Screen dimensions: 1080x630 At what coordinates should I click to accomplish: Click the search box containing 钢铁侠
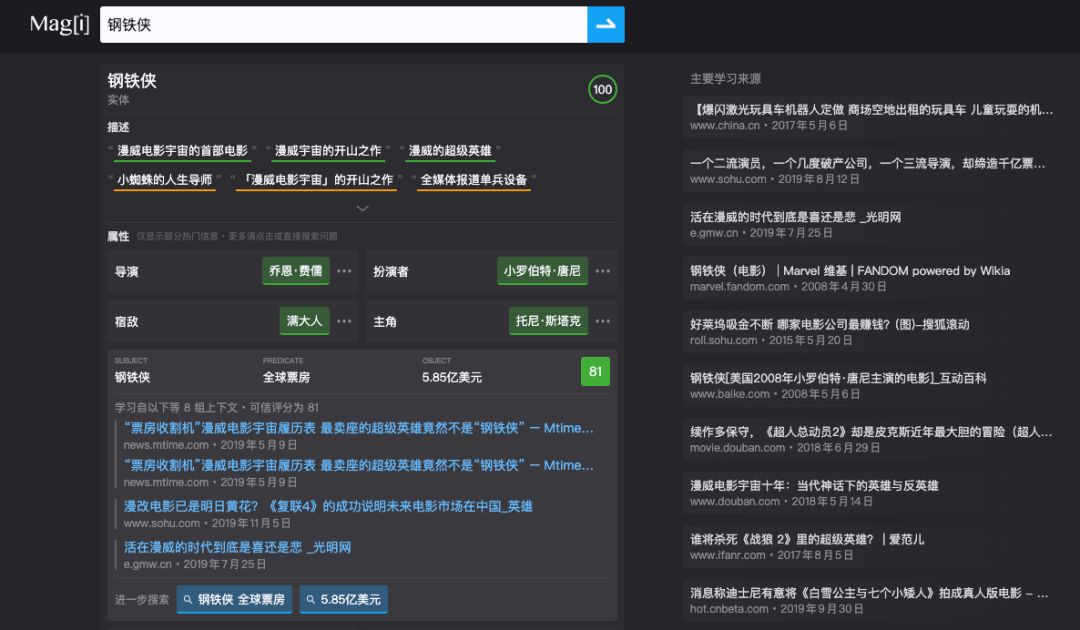(343, 25)
